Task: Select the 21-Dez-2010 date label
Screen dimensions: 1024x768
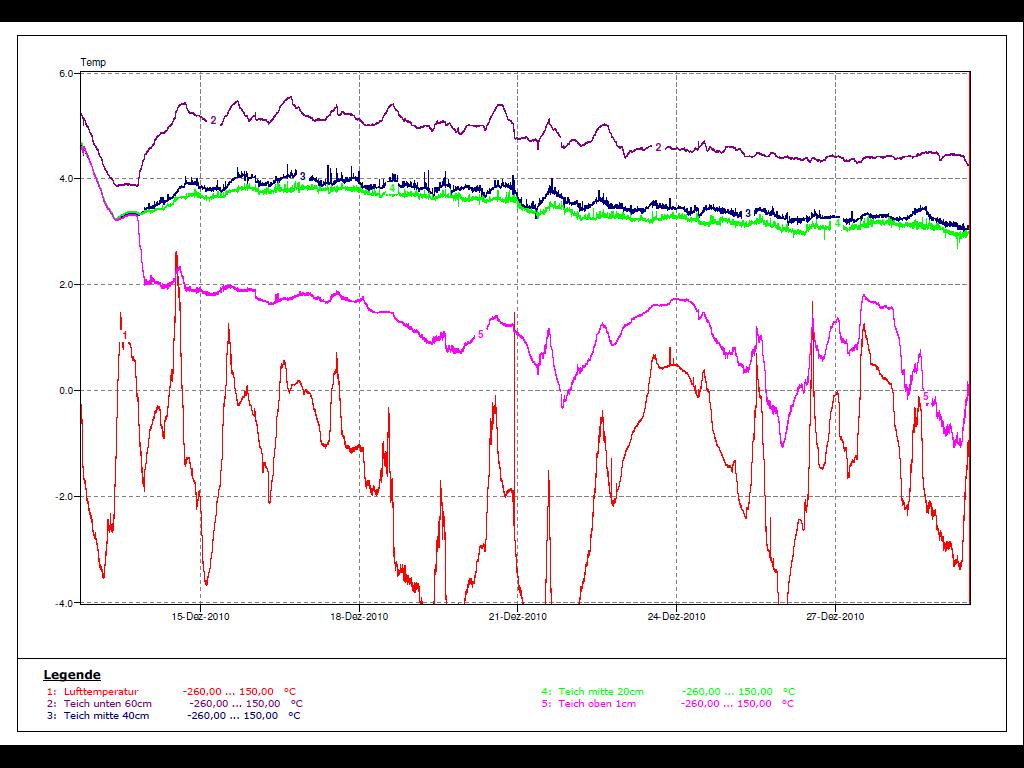Action: [x=518, y=617]
